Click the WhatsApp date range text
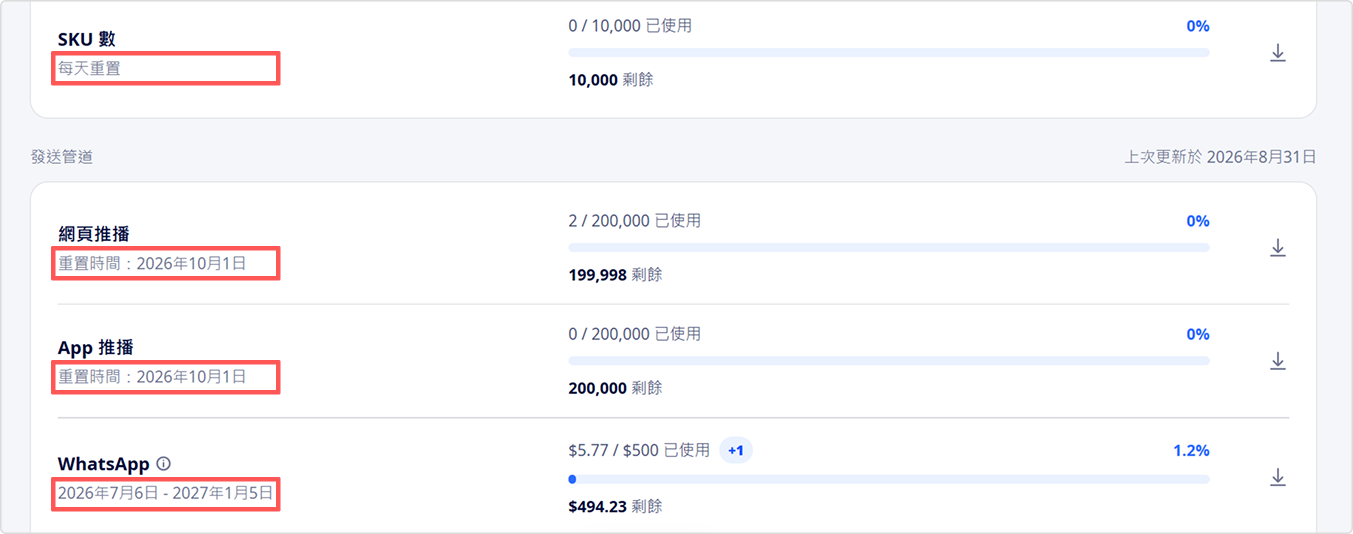This screenshot has height=534, width=1353. tap(165, 493)
